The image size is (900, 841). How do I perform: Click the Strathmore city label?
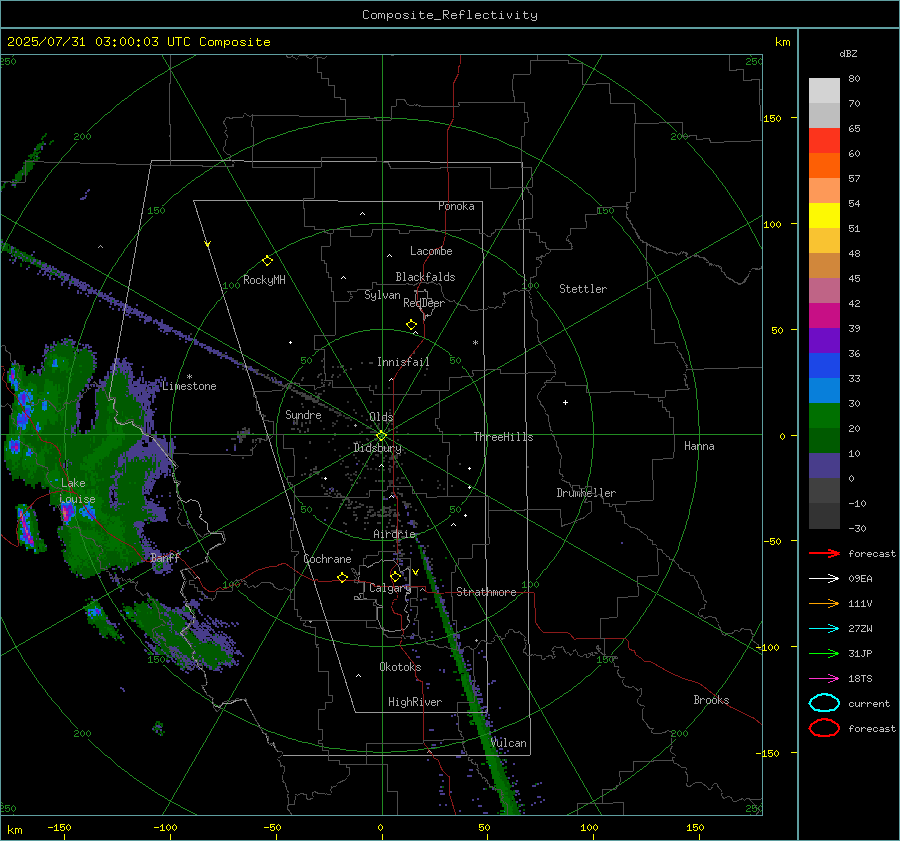(x=486, y=592)
